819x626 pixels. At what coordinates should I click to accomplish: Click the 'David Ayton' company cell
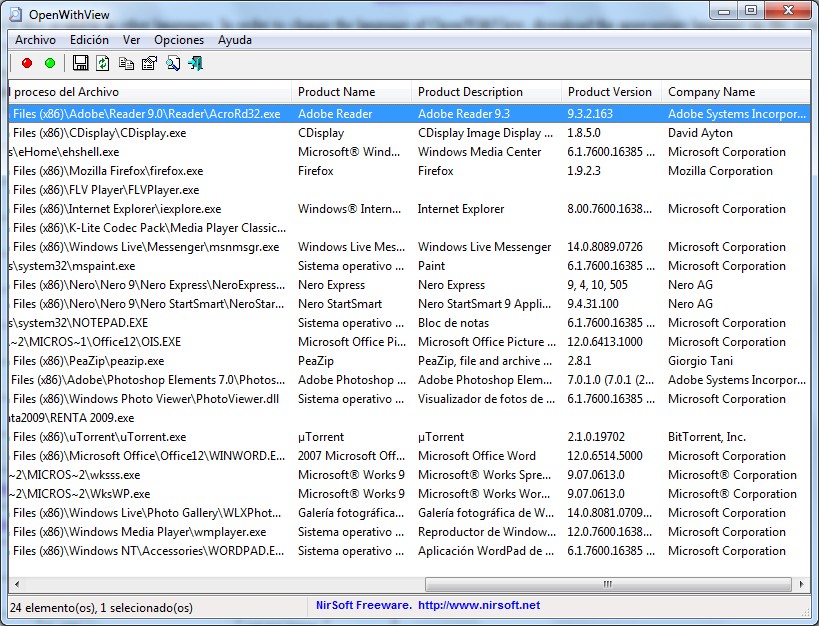700,133
